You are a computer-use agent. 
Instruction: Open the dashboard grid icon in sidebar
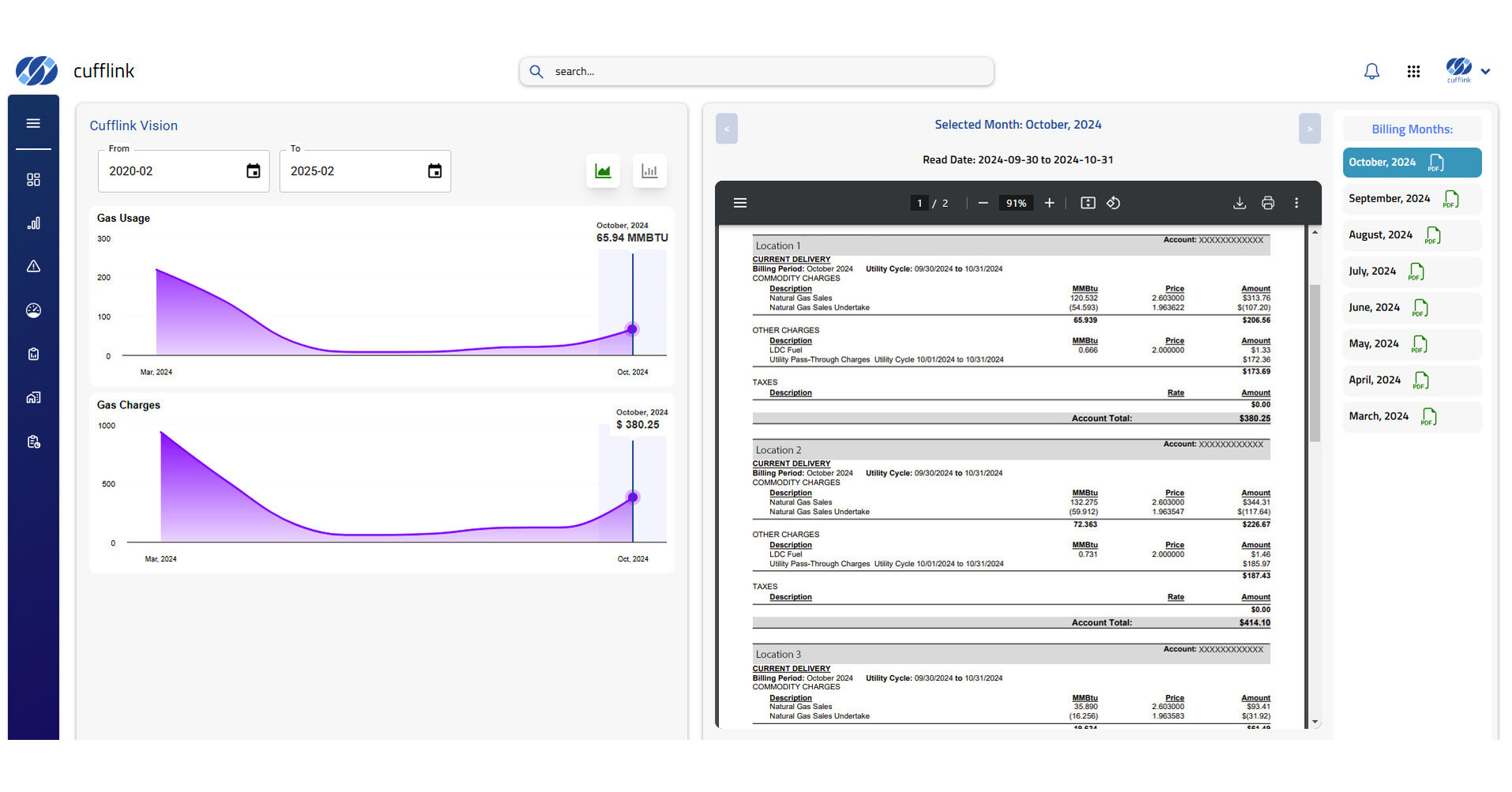(x=33, y=180)
